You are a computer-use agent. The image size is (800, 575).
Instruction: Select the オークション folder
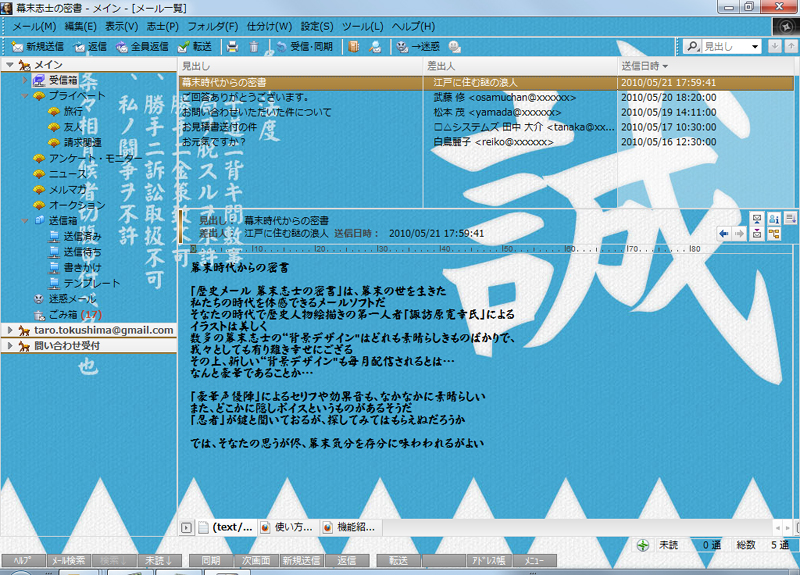69,205
